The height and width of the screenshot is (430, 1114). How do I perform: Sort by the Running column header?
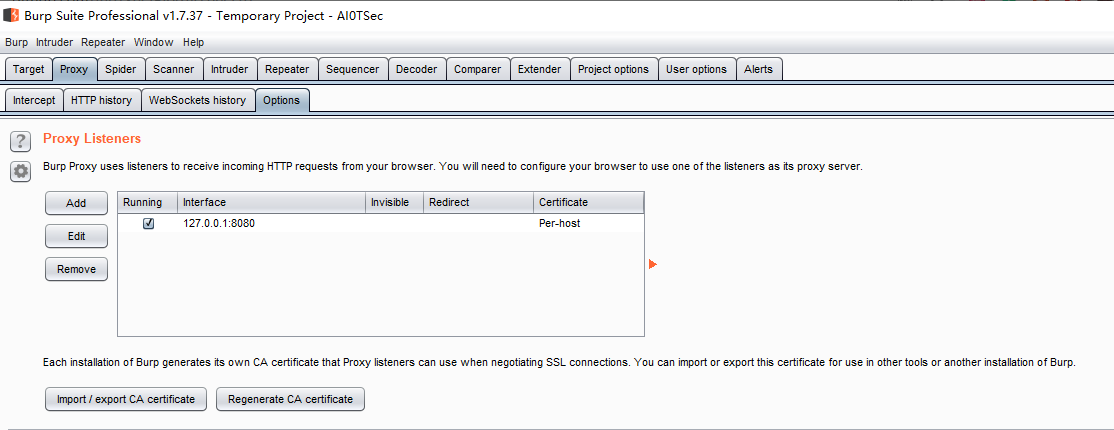(x=147, y=203)
